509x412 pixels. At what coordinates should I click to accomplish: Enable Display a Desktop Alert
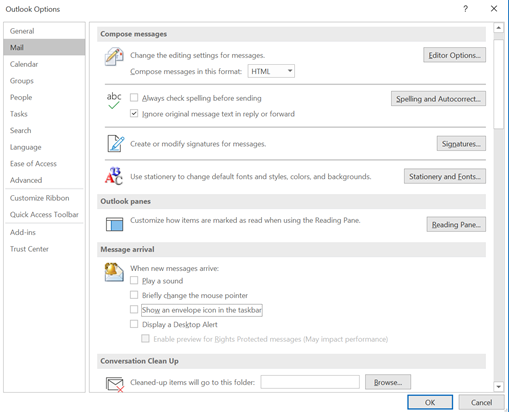tap(134, 324)
